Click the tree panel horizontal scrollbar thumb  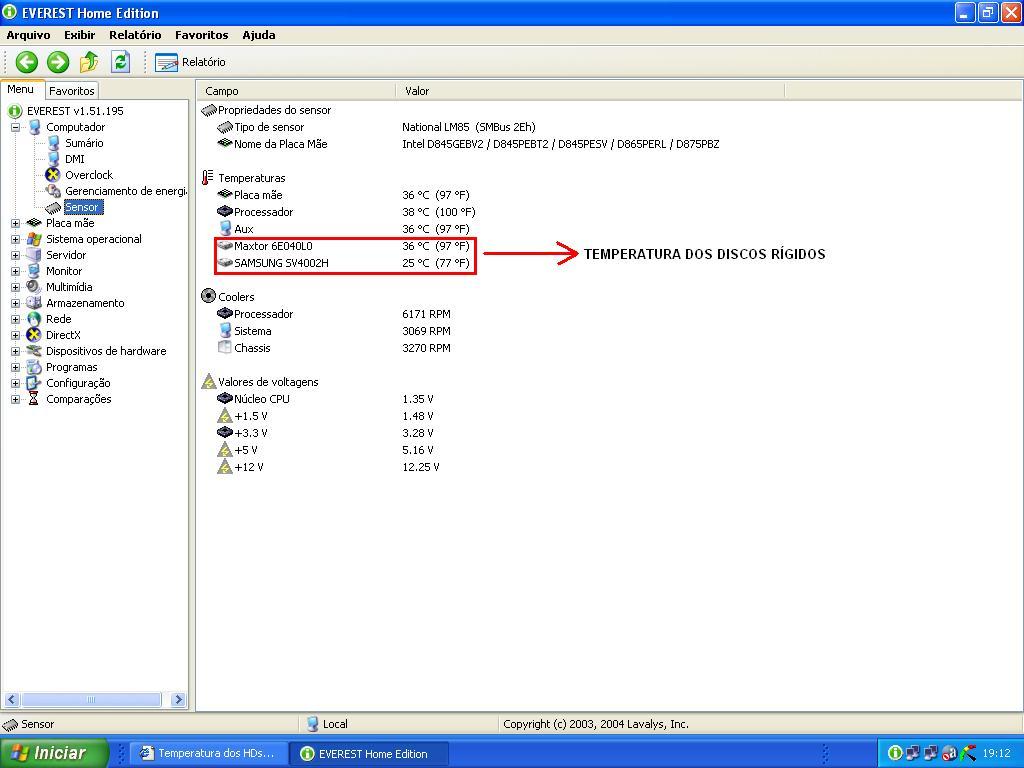(x=91, y=699)
